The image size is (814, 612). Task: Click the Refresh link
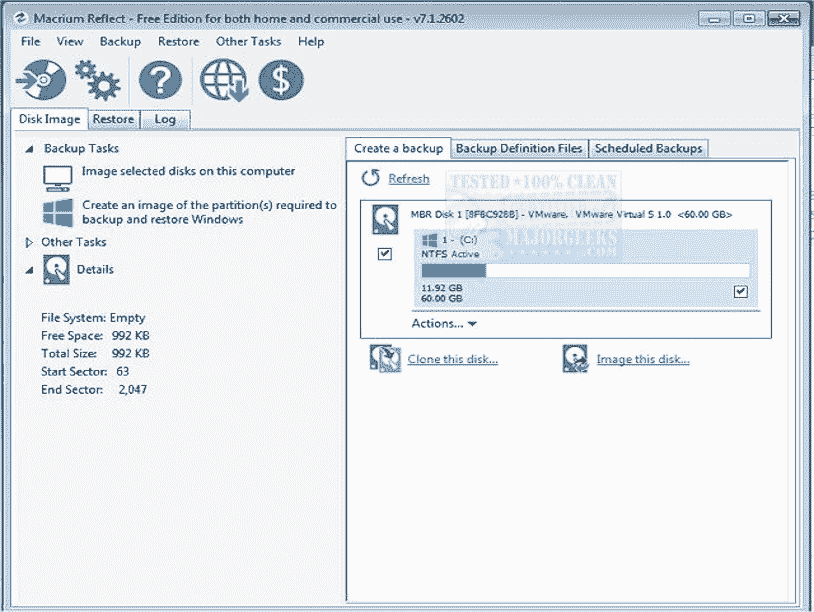pyautogui.click(x=407, y=178)
